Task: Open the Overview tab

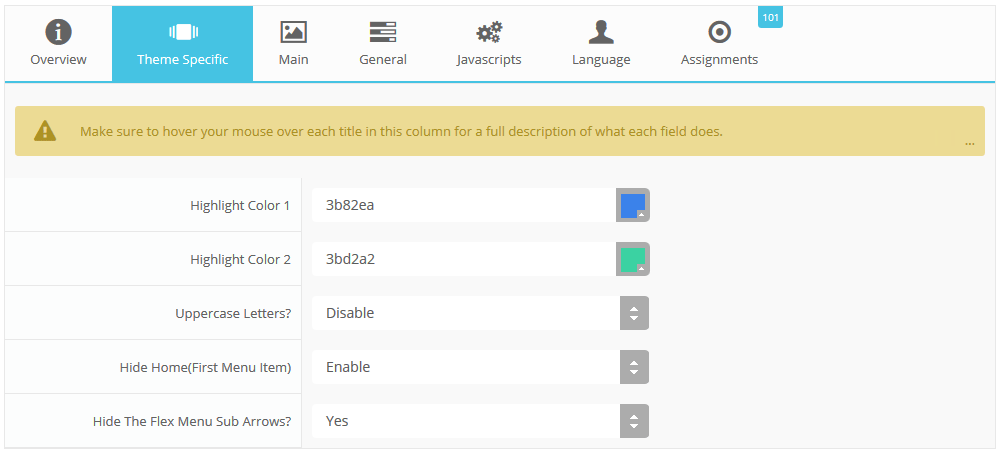Action: click(59, 44)
